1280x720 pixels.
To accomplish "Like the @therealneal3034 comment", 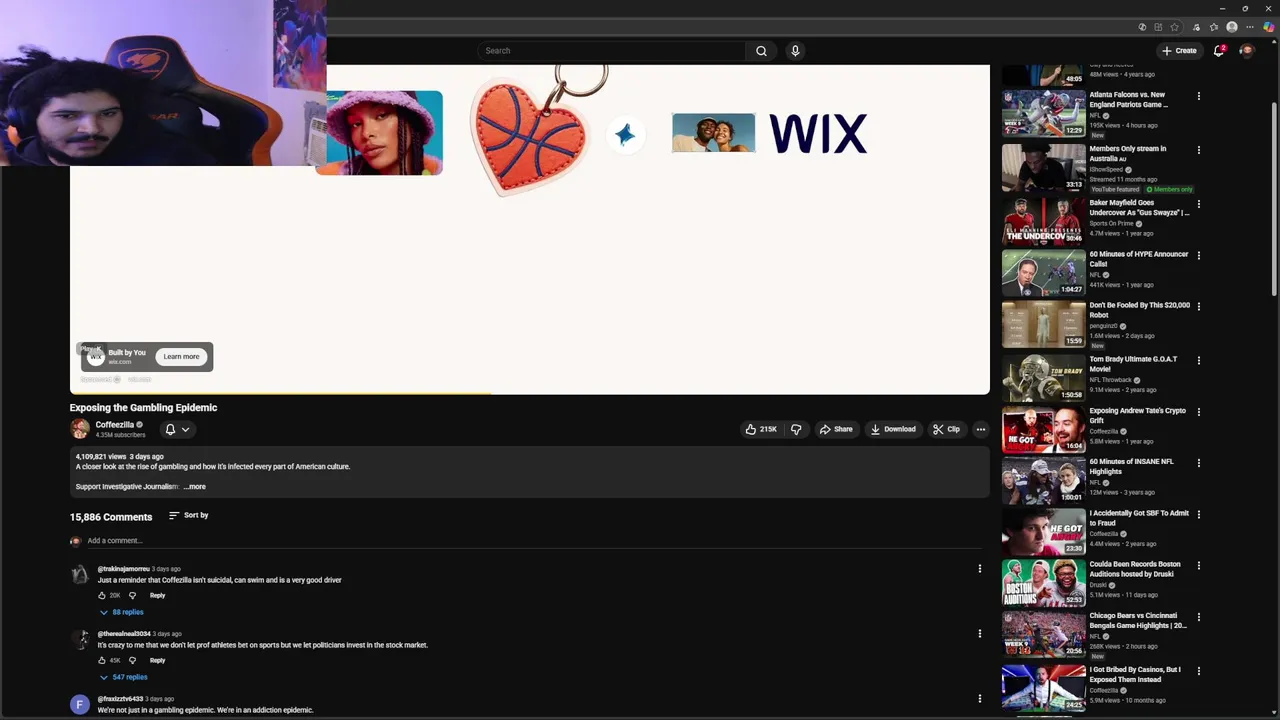I will coord(102,660).
